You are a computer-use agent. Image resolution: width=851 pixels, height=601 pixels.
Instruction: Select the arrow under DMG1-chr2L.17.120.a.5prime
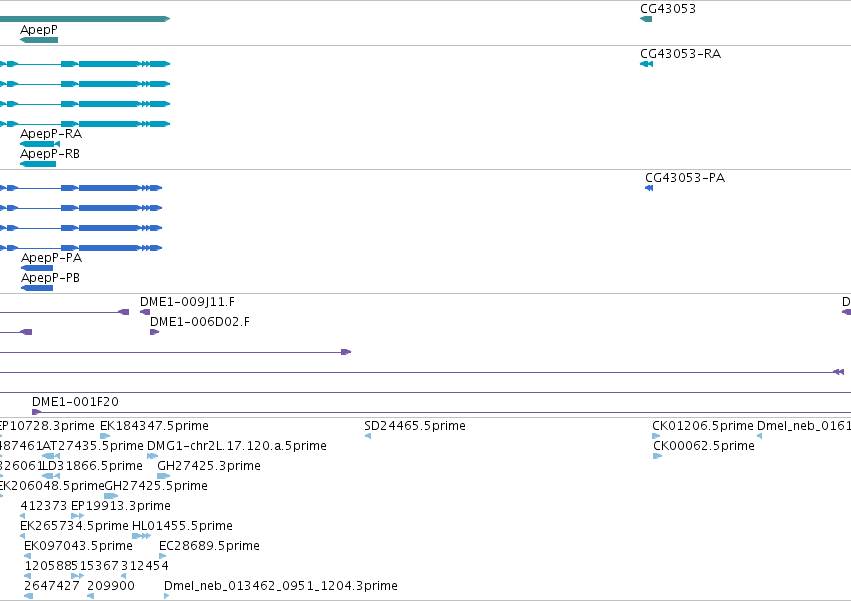point(153,456)
